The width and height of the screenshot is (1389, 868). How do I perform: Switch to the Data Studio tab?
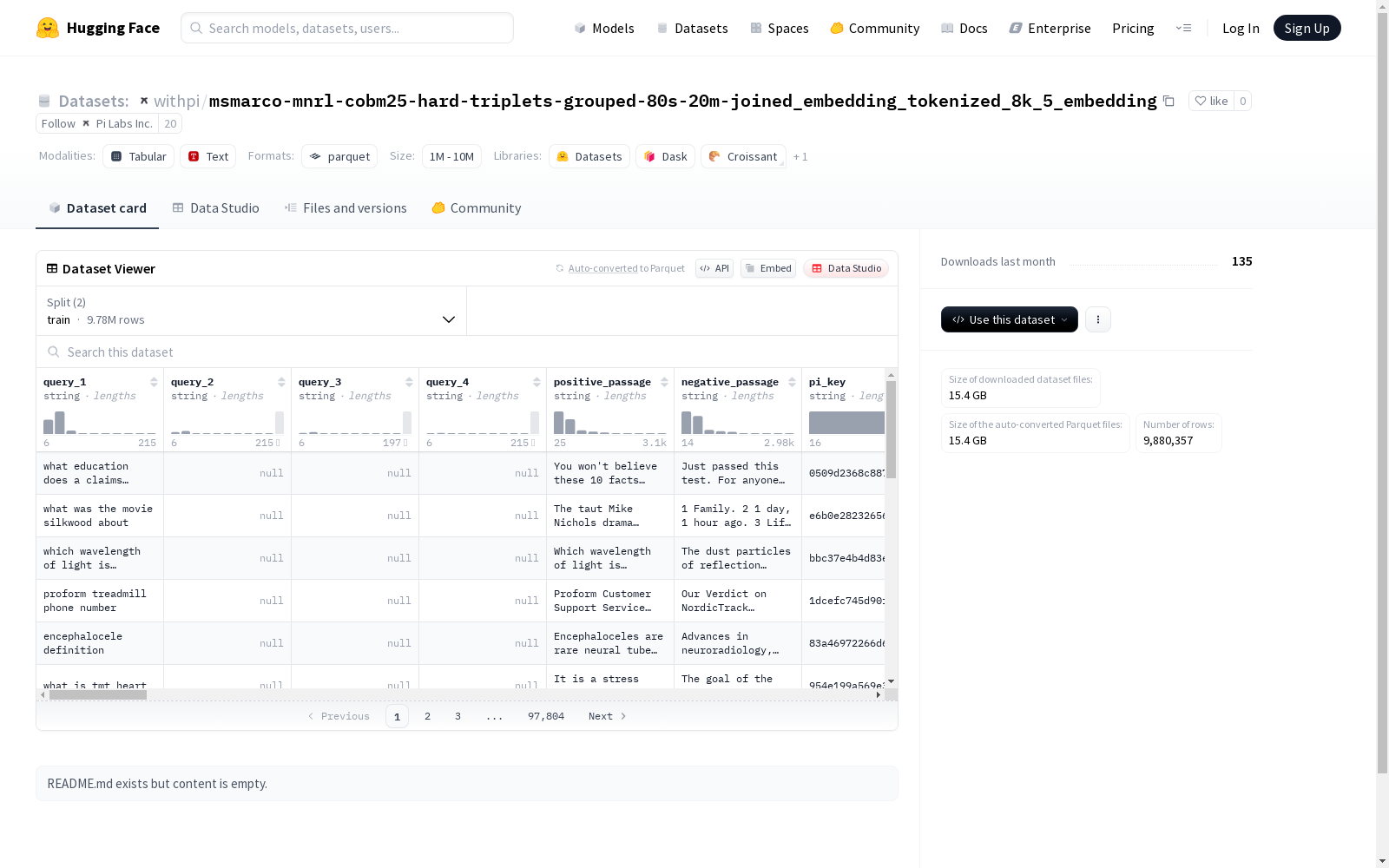pos(215,208)
